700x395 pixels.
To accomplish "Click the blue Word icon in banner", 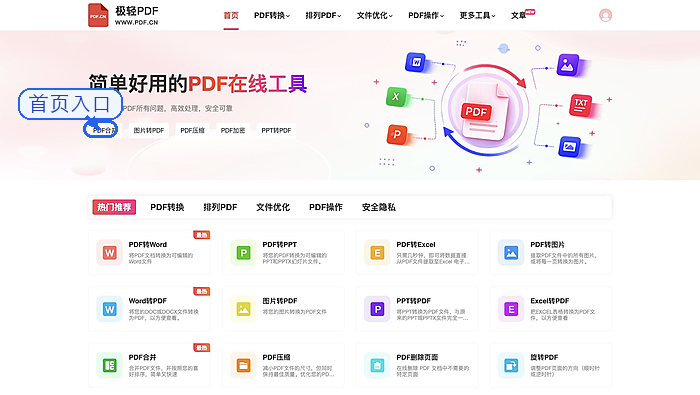I will click(x=416, y=62).
